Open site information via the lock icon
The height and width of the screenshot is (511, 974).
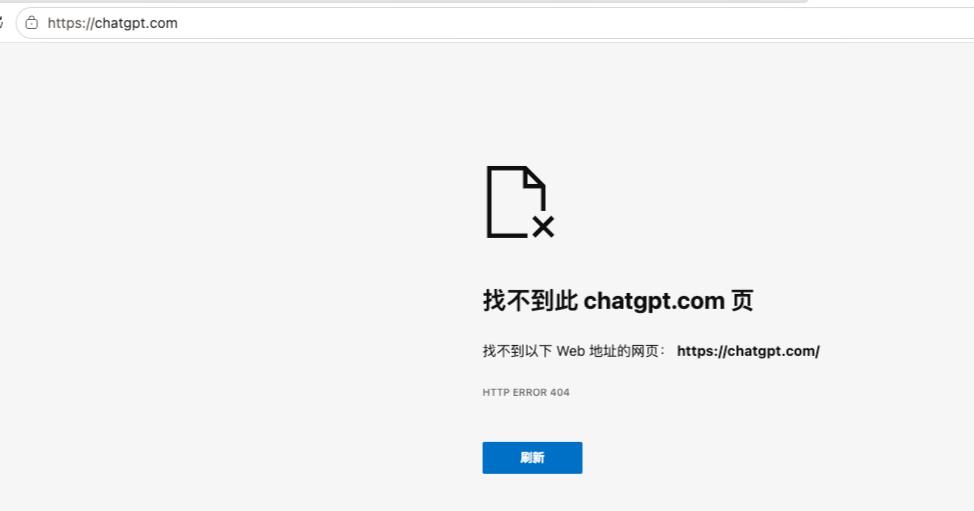(32, 23)
